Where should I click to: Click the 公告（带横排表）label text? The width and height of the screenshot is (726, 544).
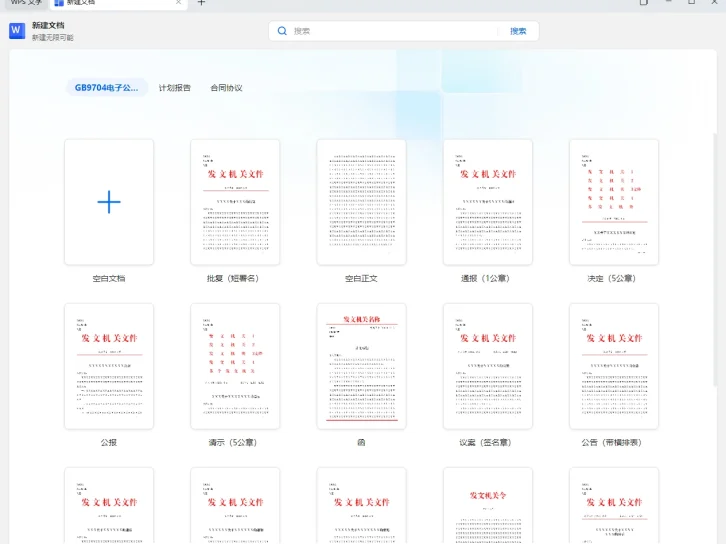pos(612,442)
